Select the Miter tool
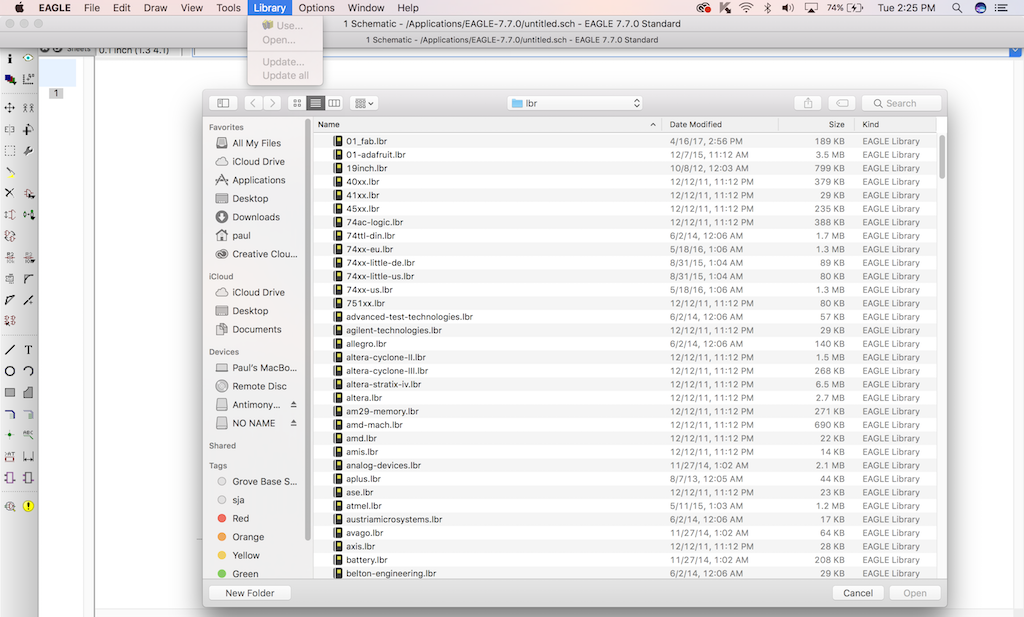Image resolution: width=1024 pixels, height=617 pixels. 28,279
